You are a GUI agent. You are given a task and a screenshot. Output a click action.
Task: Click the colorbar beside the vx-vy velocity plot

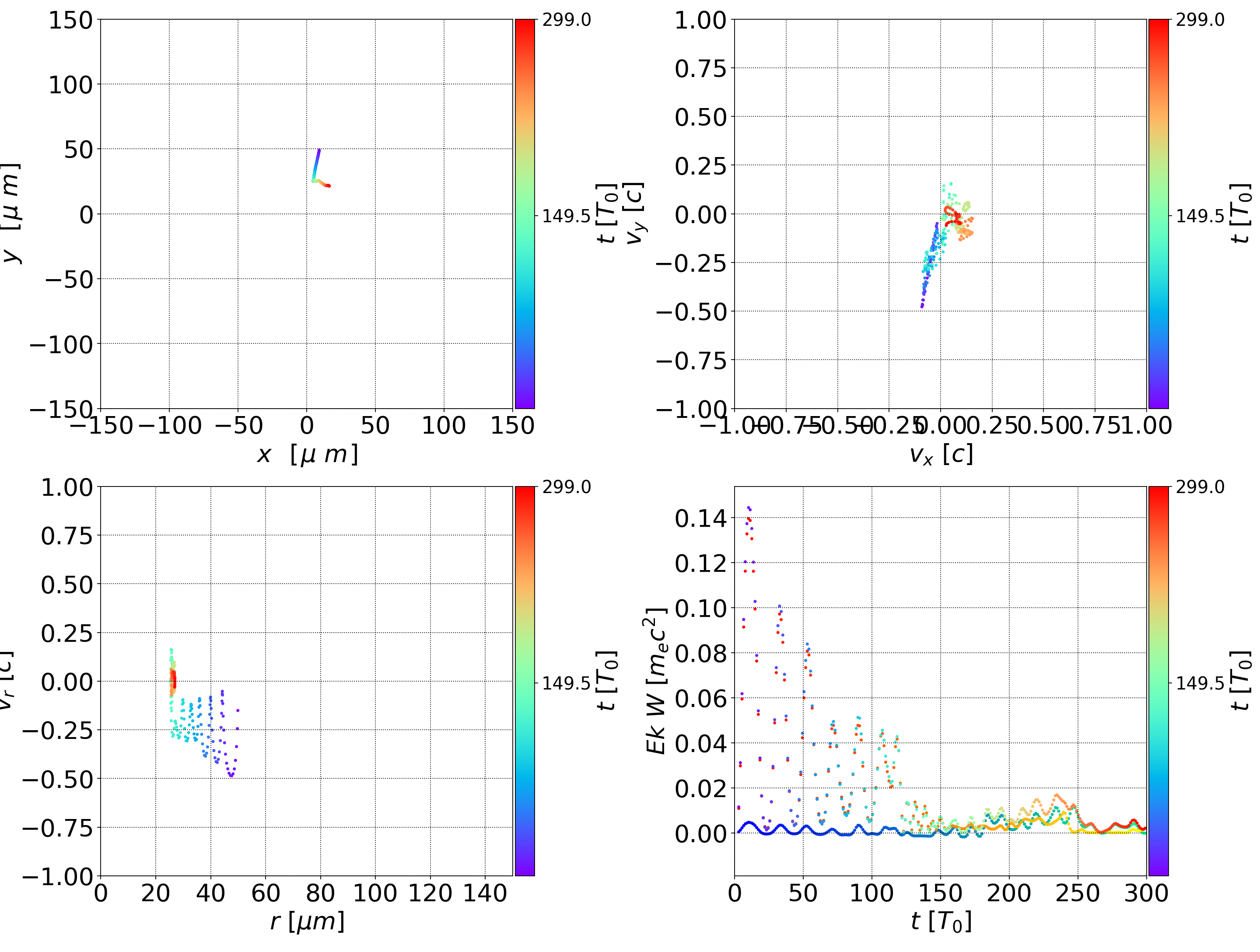[x=1158, y=213]
